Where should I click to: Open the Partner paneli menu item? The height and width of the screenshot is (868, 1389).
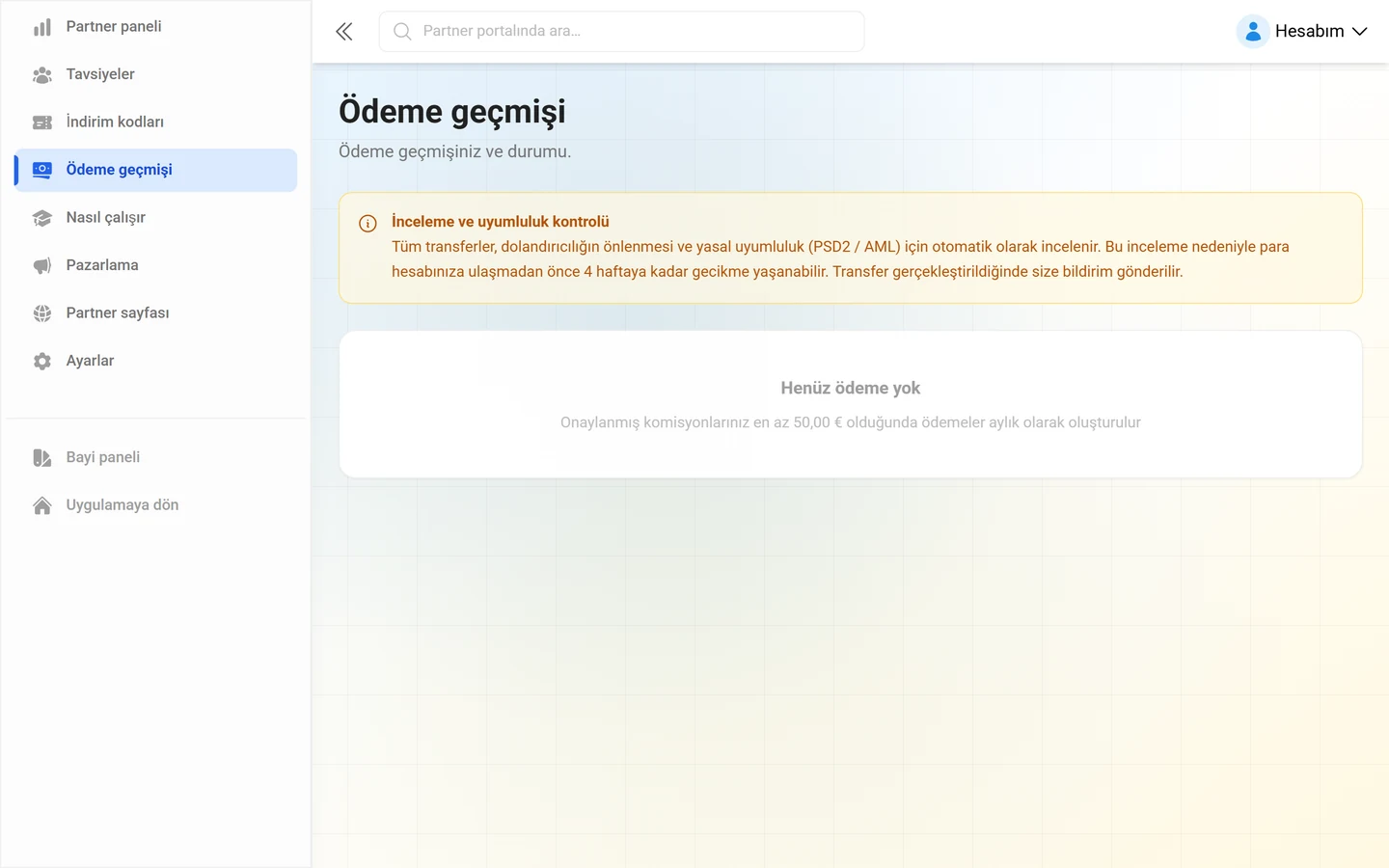155,27
